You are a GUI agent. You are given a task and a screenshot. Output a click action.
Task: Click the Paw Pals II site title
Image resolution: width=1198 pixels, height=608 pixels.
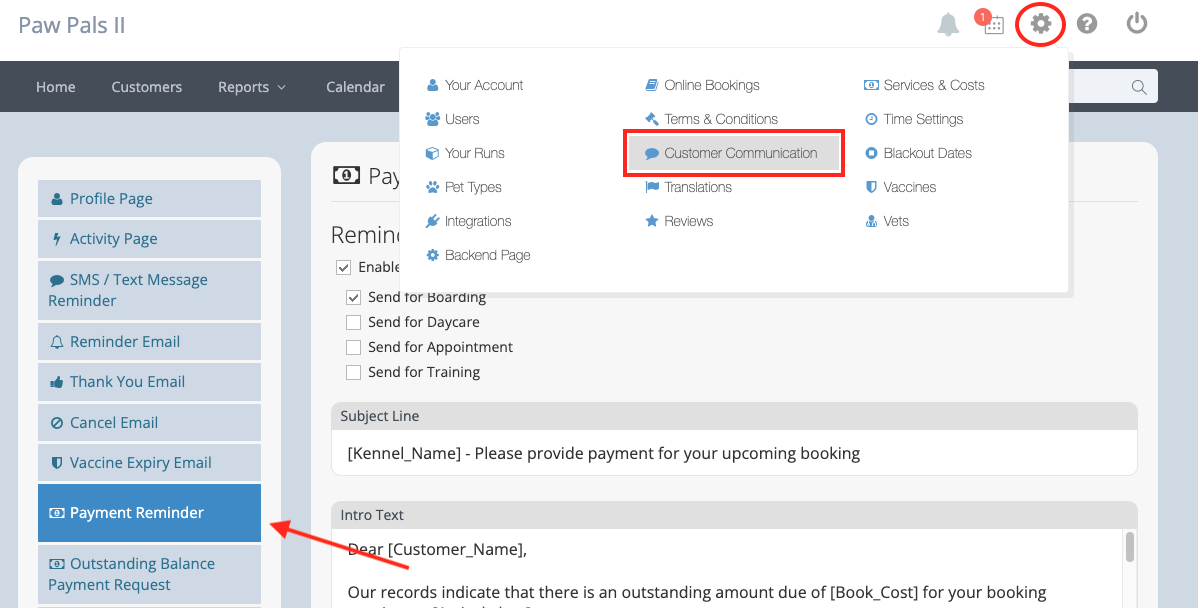click(x=72, y=25)
